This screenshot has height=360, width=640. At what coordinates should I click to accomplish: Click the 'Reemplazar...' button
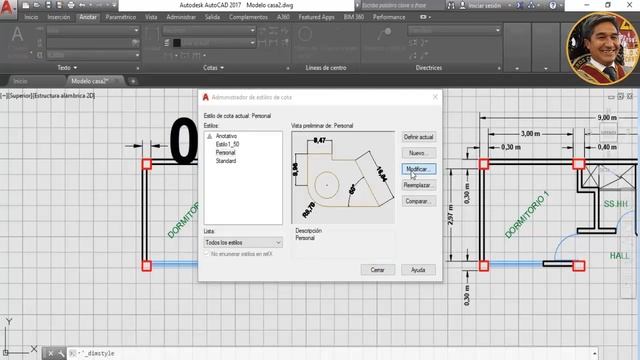point(418,185)
